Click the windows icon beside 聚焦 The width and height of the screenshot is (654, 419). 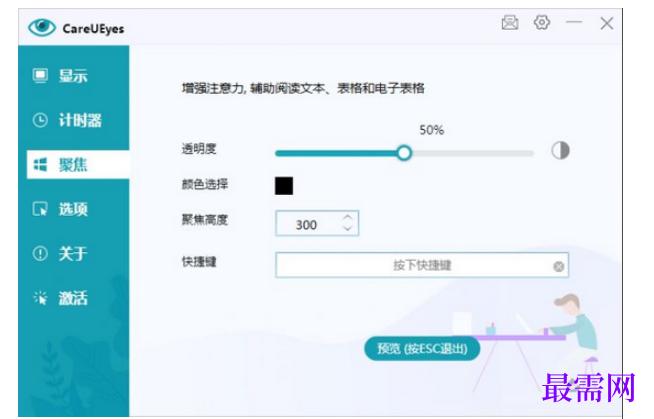40,165
